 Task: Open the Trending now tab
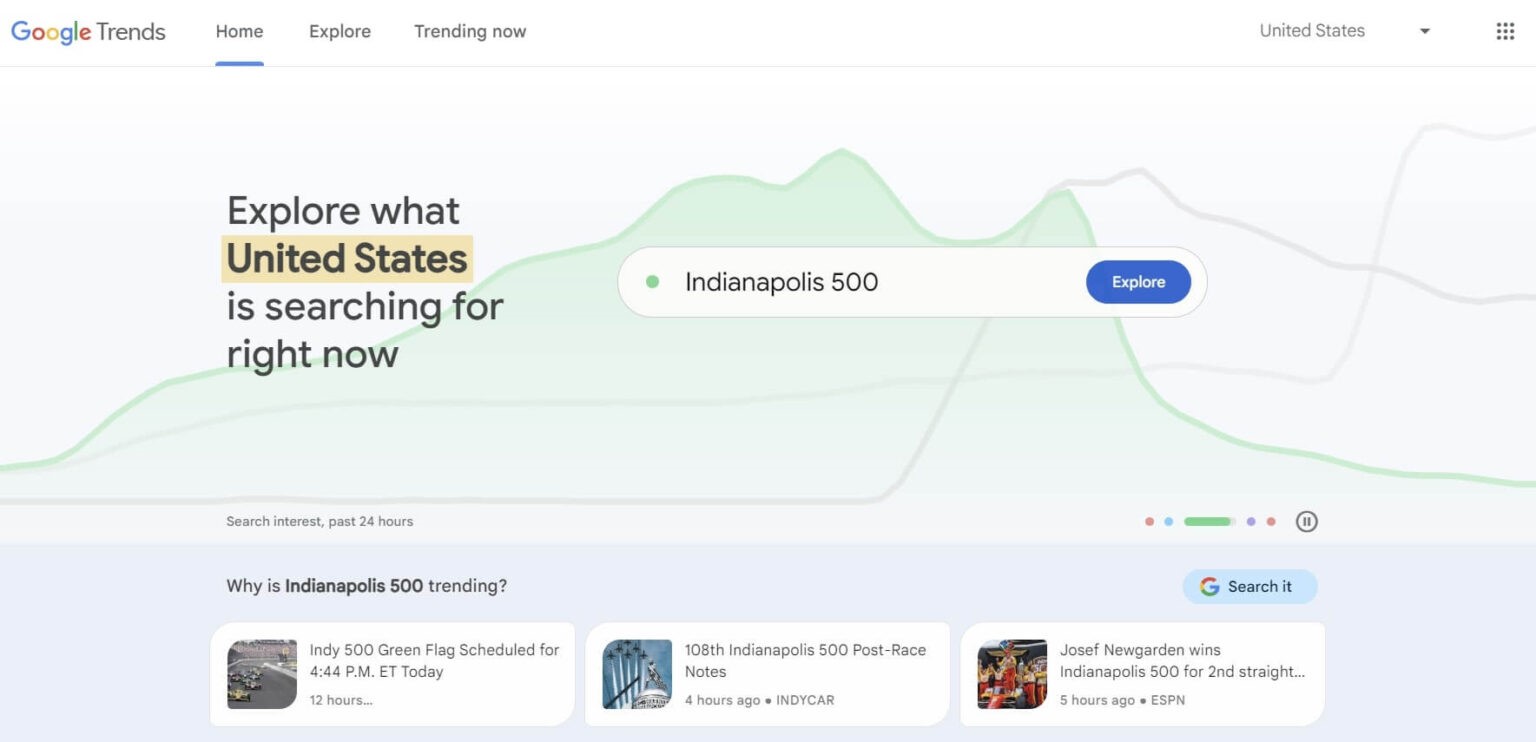pyautogui.click(x=470, y=31)
